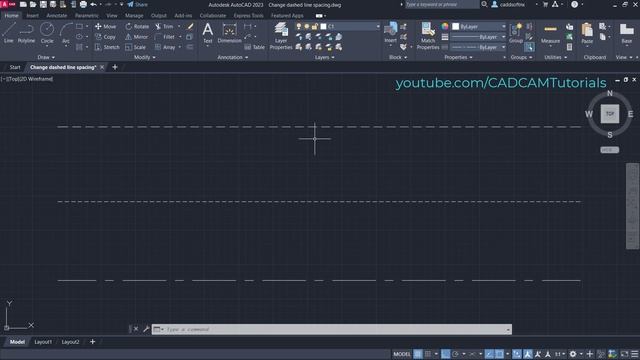Switch to the Express Tools ribbon tab

click(x=248, y=16)
